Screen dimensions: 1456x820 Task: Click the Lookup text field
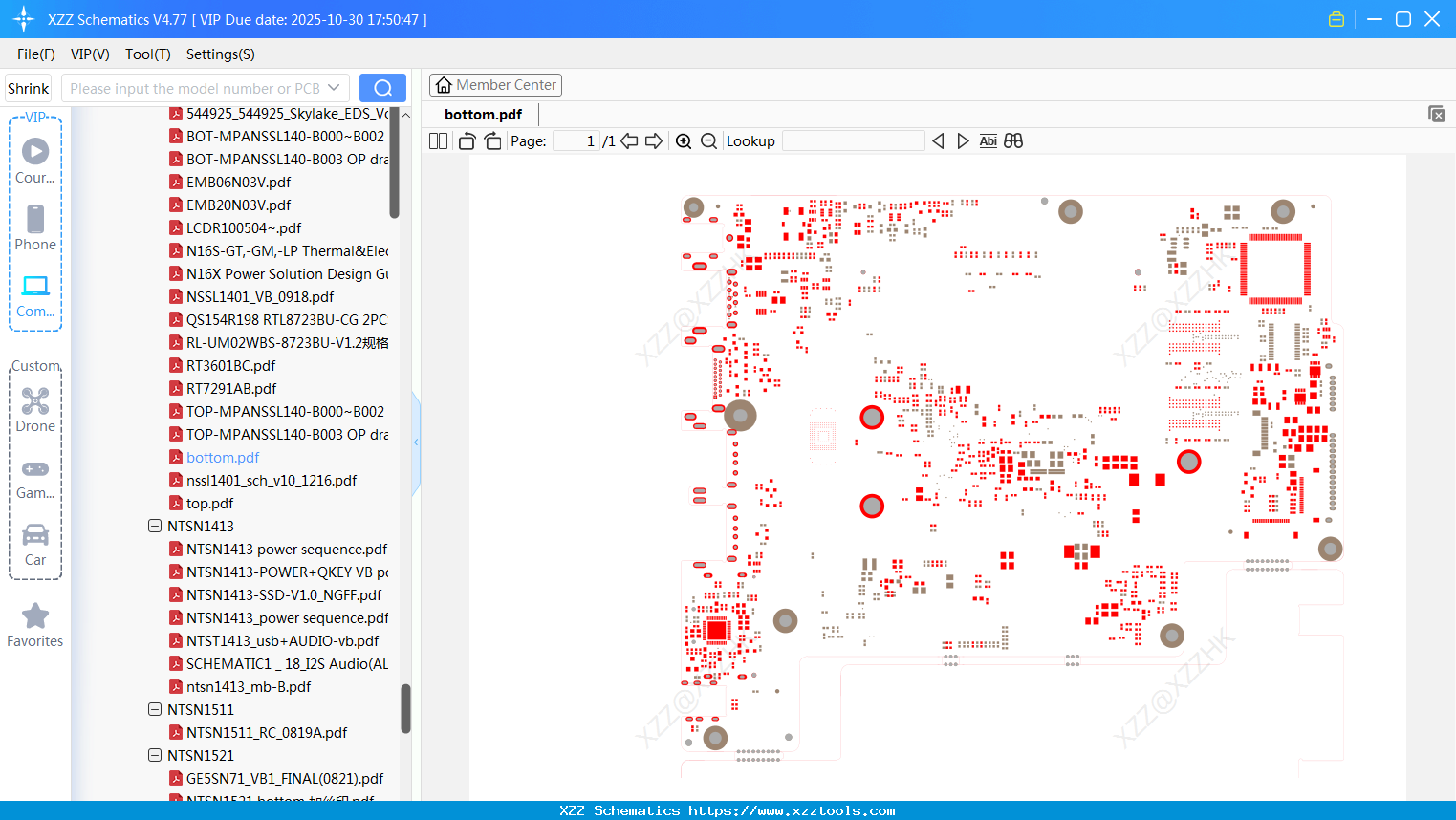click(x=854, y=141)
